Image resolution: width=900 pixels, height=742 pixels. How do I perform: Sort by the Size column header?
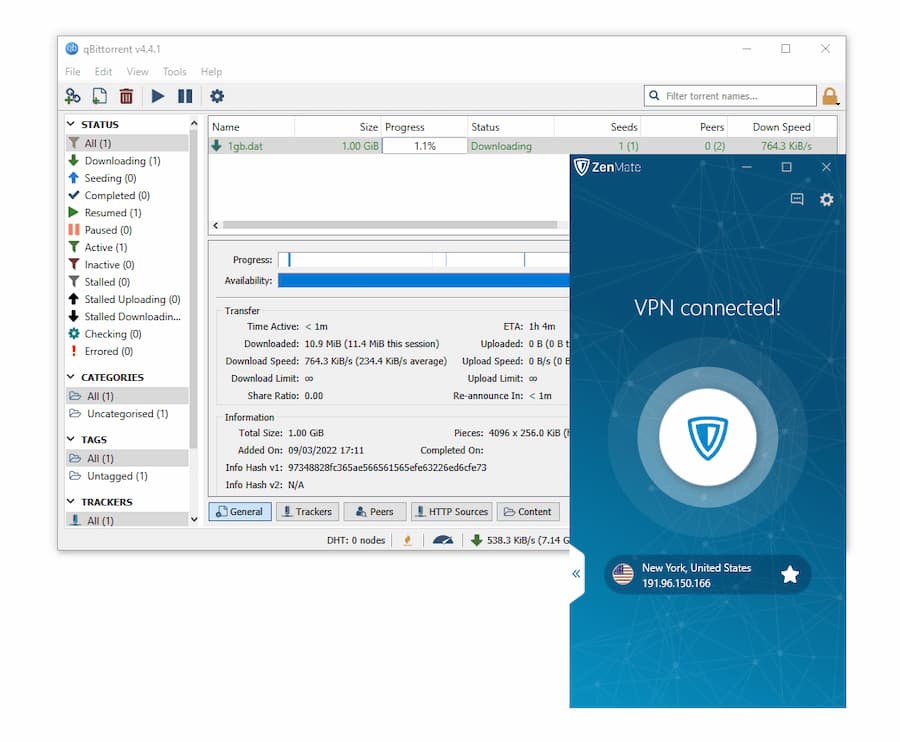click(x=338, y=127)
